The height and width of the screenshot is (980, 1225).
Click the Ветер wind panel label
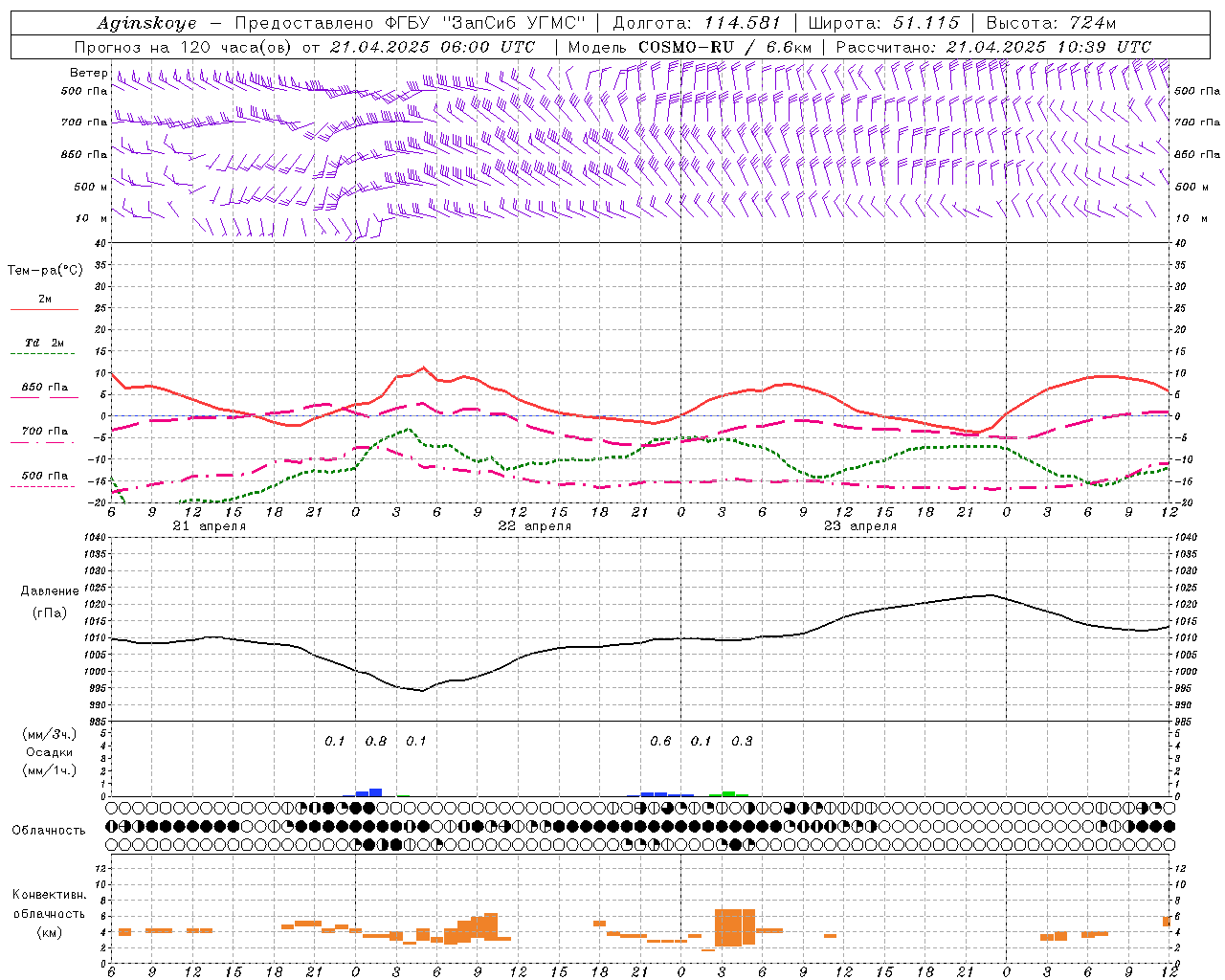(89, 73)
